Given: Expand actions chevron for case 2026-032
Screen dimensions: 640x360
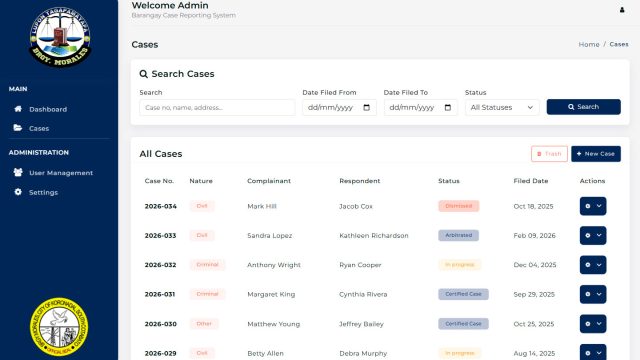Looking at the screenshot, I should click(599, 265).
